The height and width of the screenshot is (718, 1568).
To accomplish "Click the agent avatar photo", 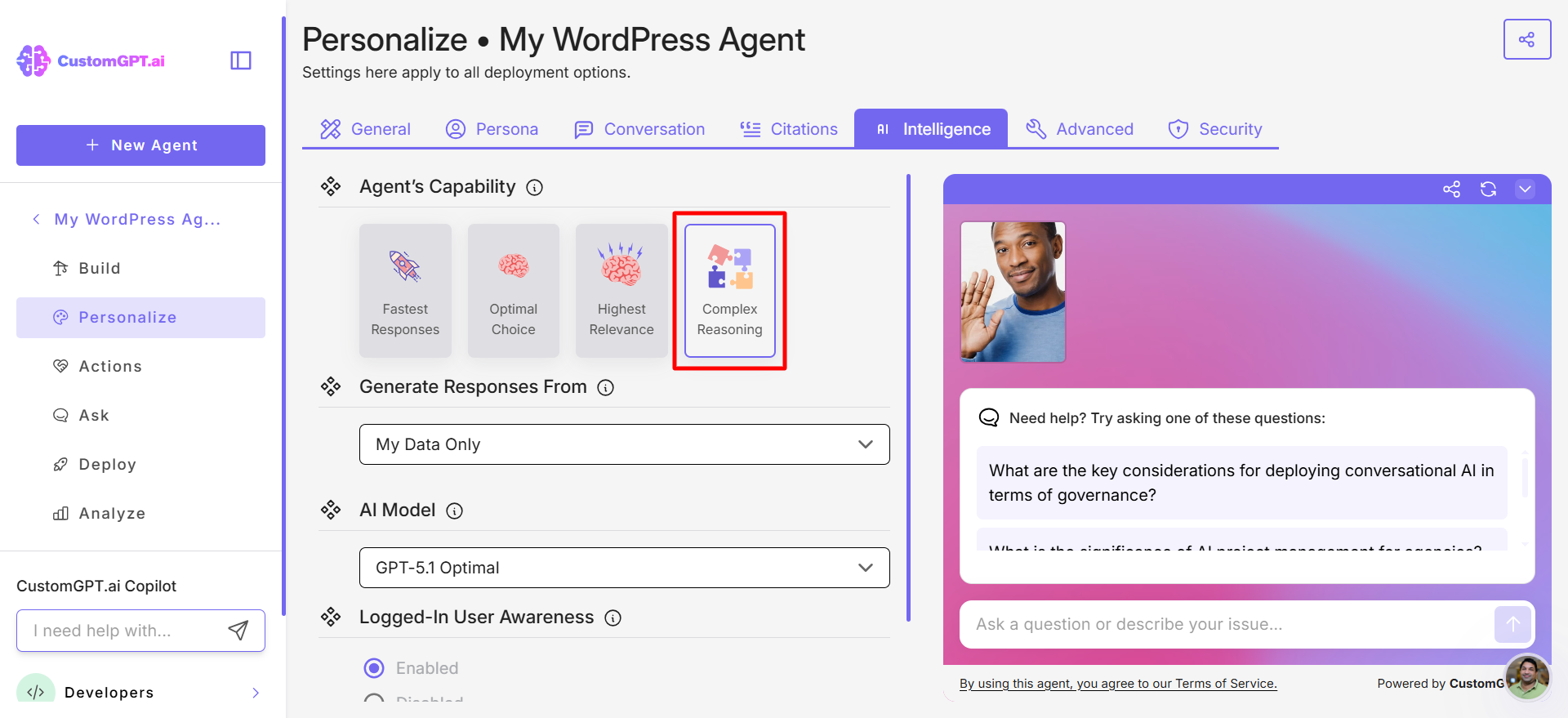I will point(1013,292).
